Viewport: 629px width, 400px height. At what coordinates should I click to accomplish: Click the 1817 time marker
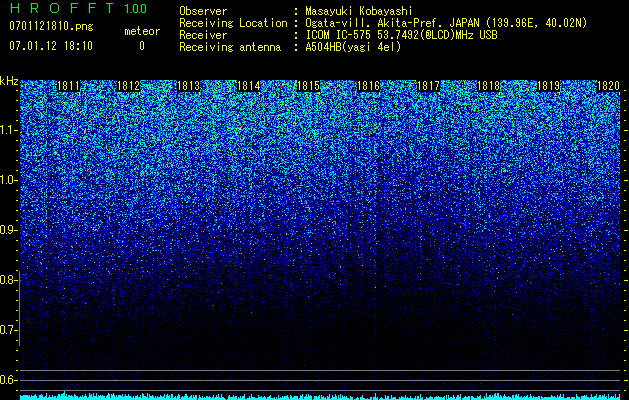[x=428, y=86]
